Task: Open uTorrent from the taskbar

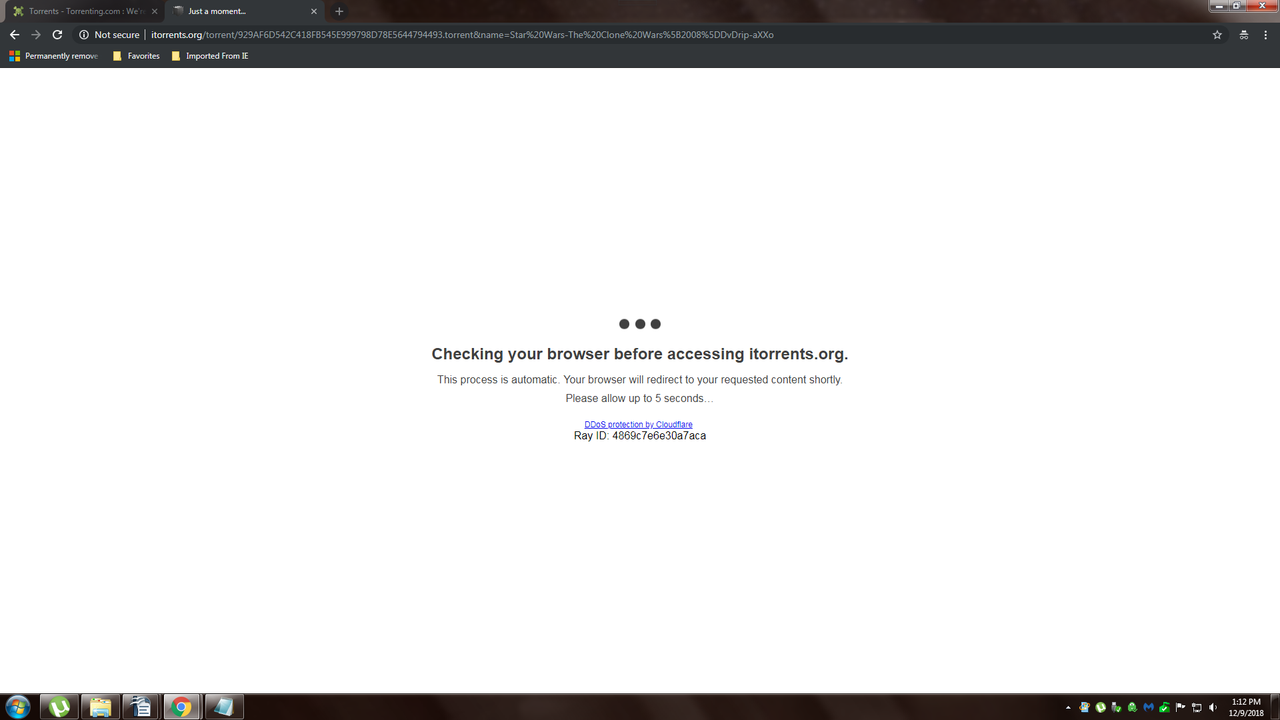Action: click(60, 707)
